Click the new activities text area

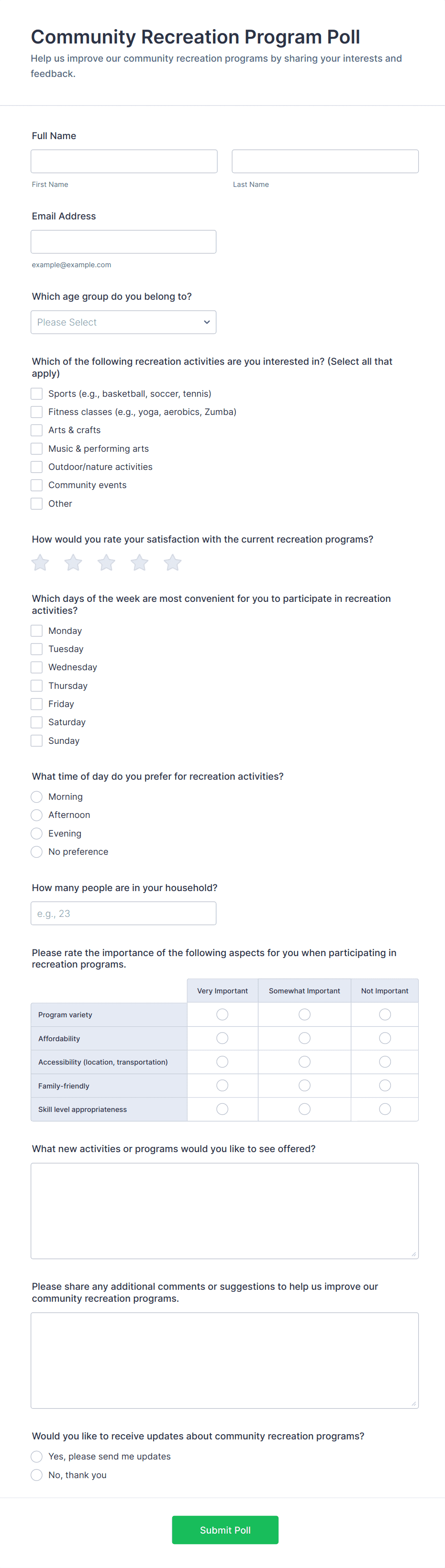(224, 1210)
